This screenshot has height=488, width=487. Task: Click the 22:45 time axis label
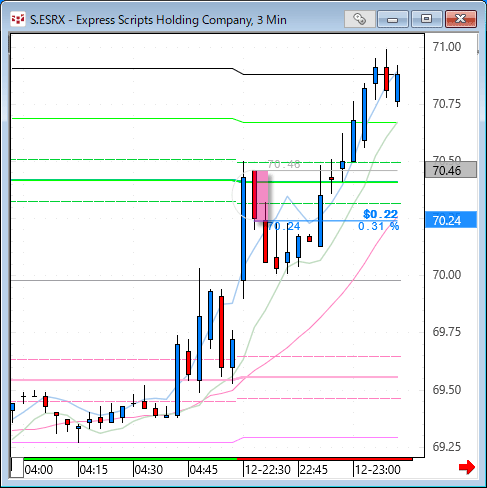point(314,470)
